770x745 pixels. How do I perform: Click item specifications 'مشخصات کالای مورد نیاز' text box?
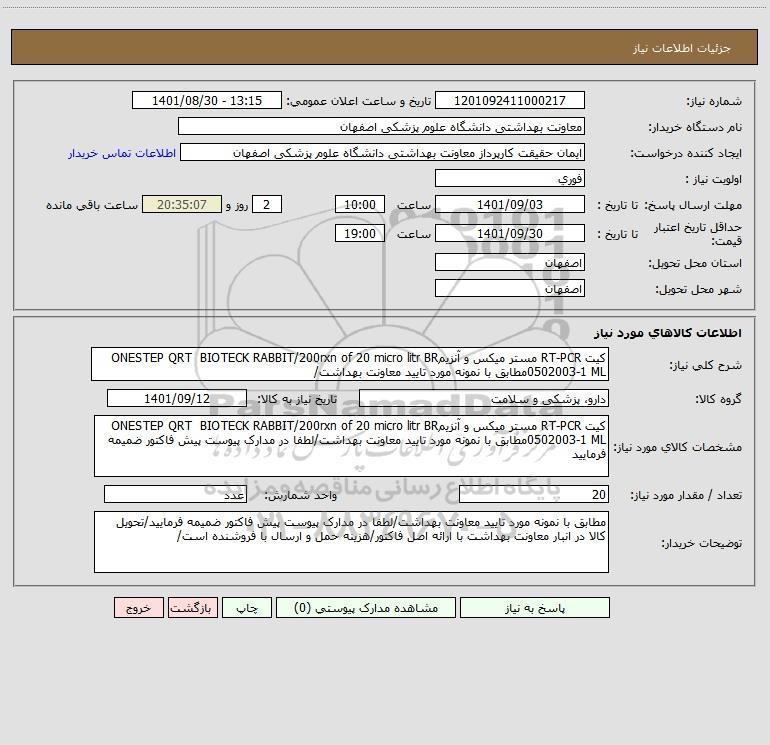(351, 446)
